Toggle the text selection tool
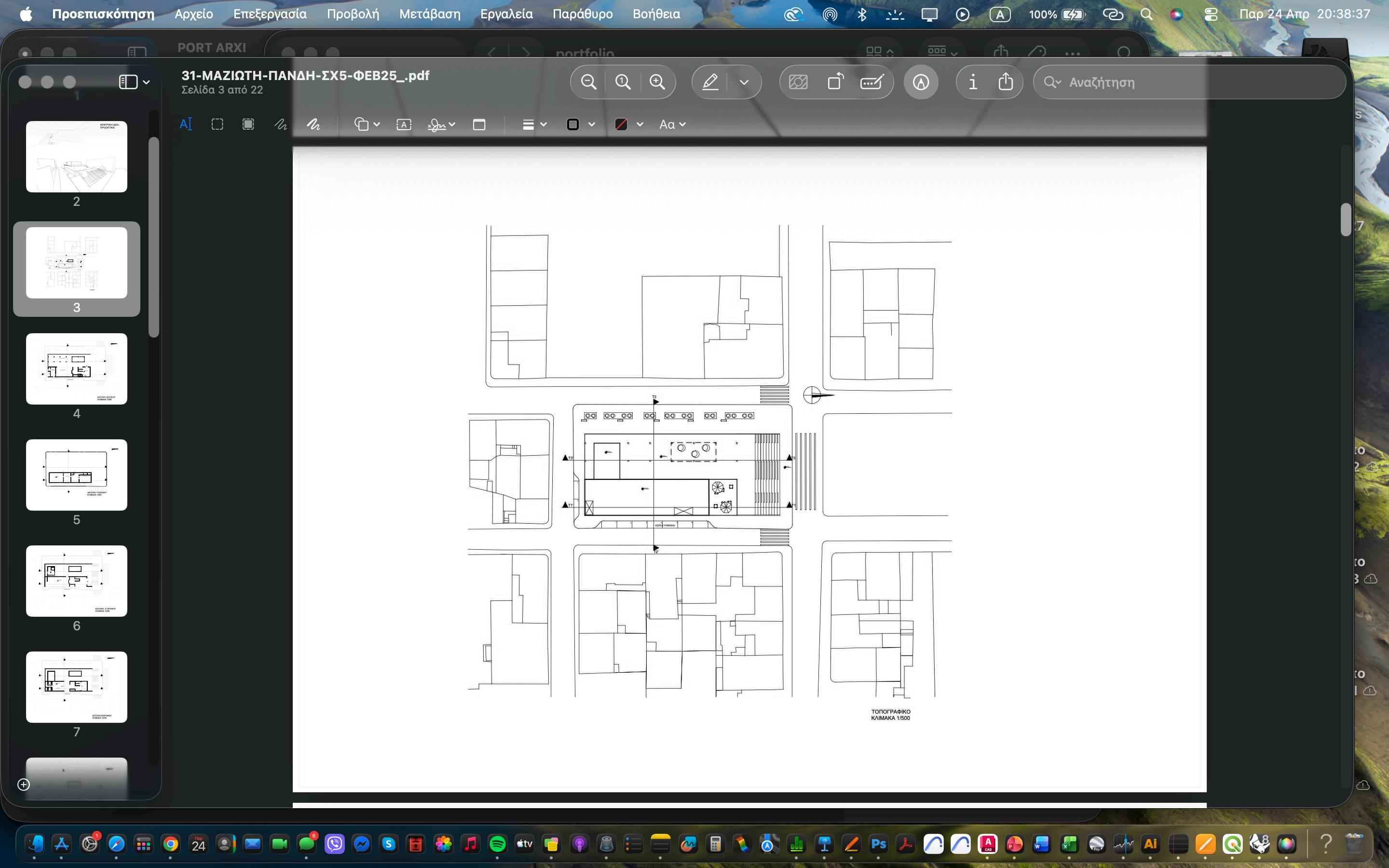 (x=186, y=124)
